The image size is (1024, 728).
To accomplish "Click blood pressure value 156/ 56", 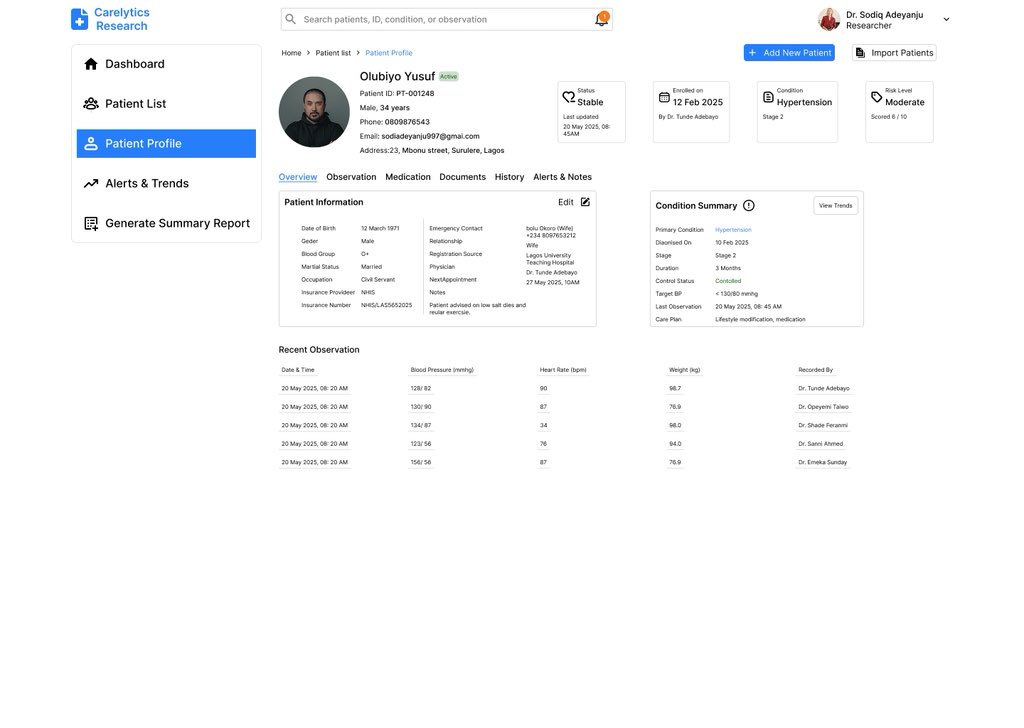I will click(421, 462).
